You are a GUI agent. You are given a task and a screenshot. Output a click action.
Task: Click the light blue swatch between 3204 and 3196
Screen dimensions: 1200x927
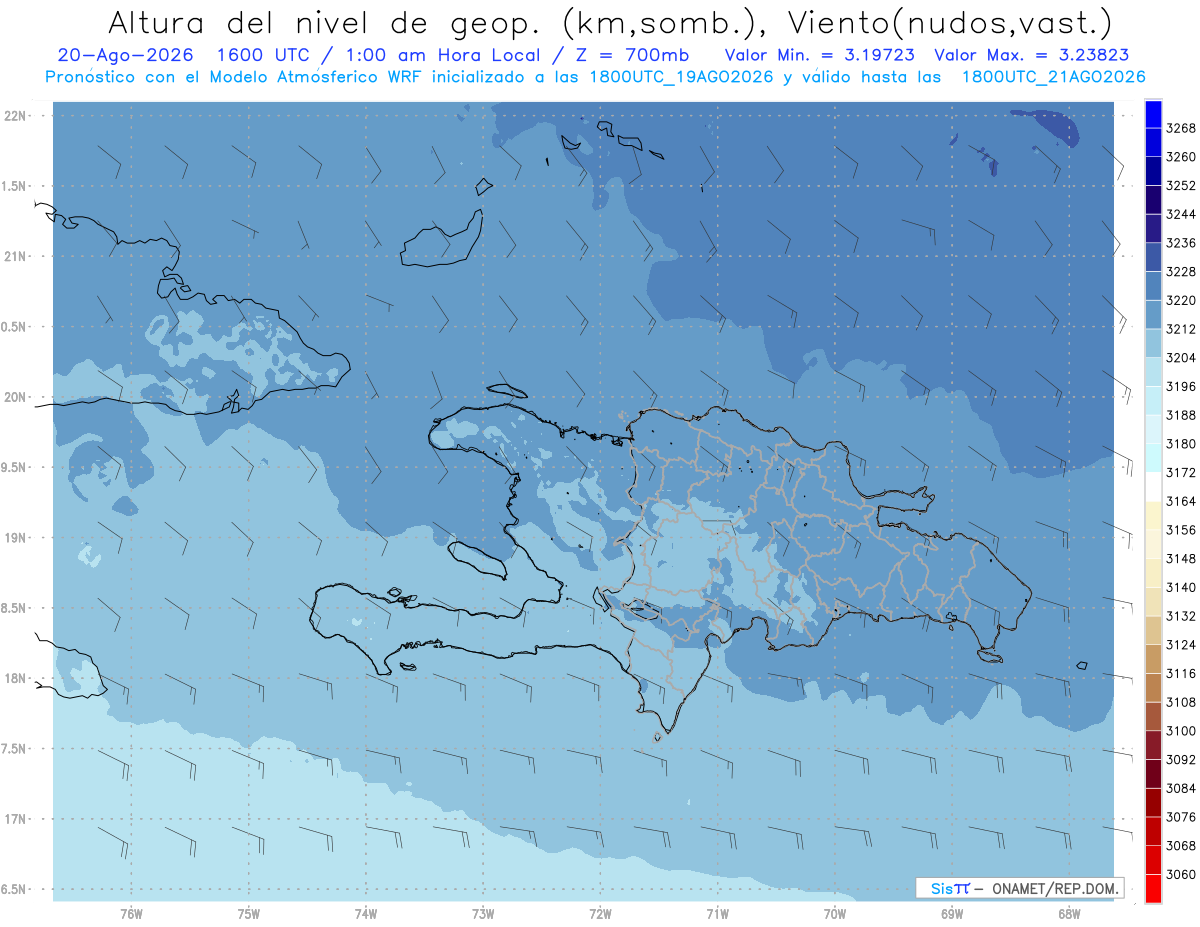tap(1153, 372)
